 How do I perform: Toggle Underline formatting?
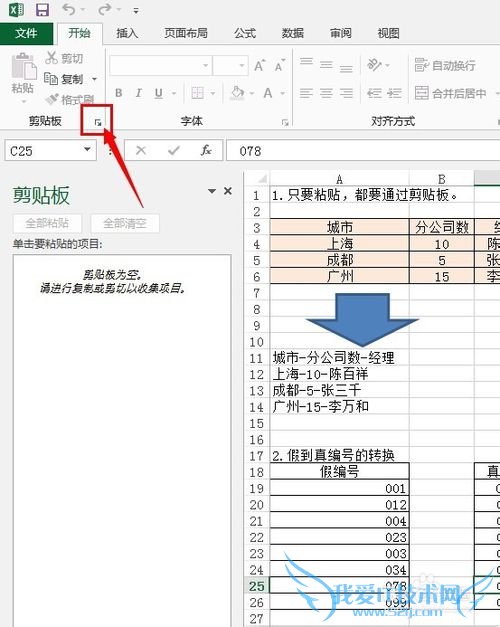[x=159, y=93]
